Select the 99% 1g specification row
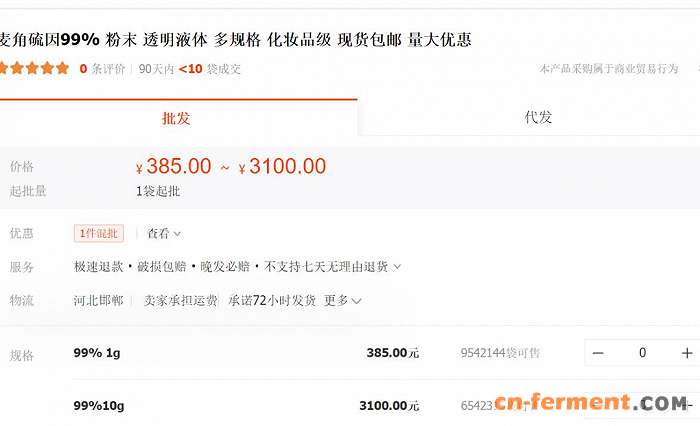This screenshot has width=700, height=426. (97, 352)
